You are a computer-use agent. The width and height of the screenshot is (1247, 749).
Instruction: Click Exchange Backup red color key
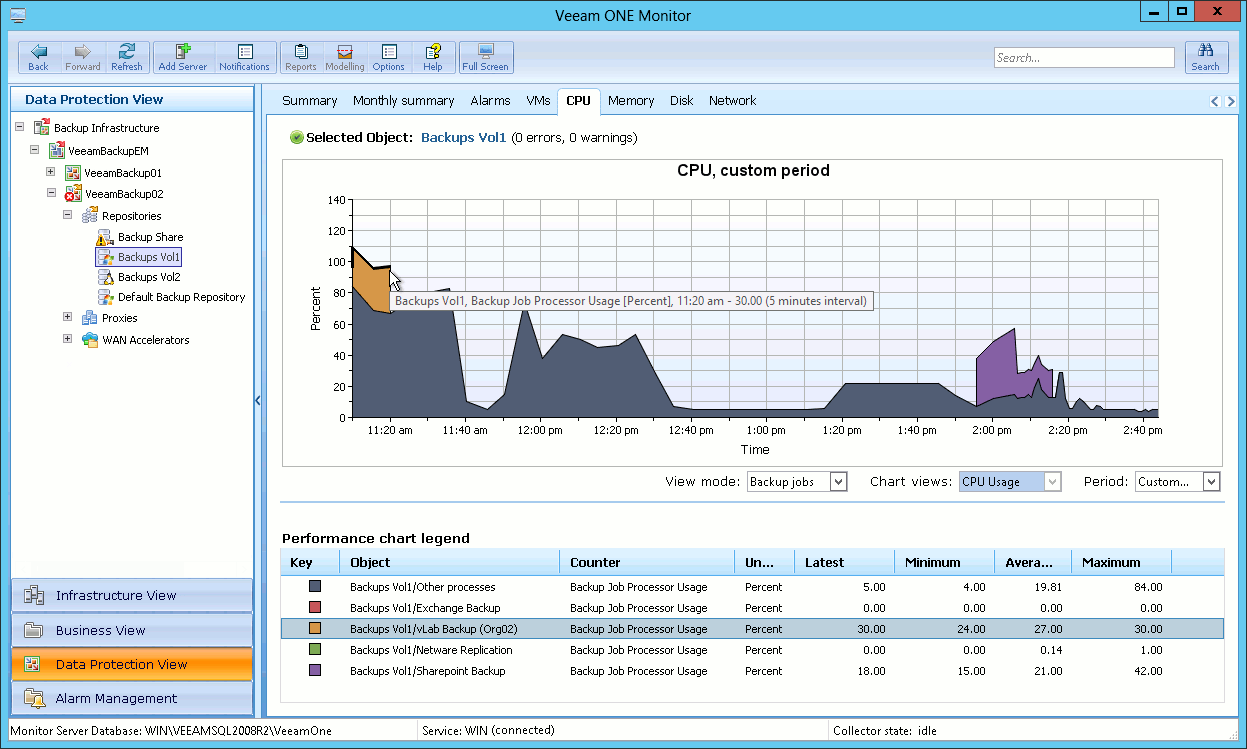314,608
